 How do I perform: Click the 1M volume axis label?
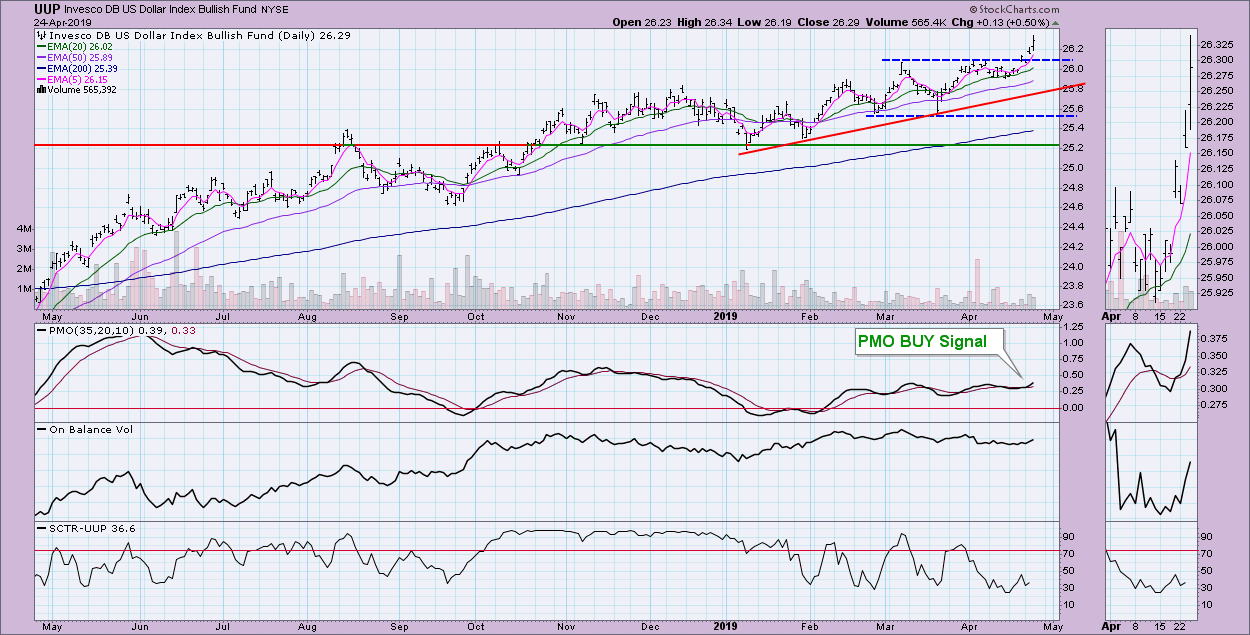(25, 289)
